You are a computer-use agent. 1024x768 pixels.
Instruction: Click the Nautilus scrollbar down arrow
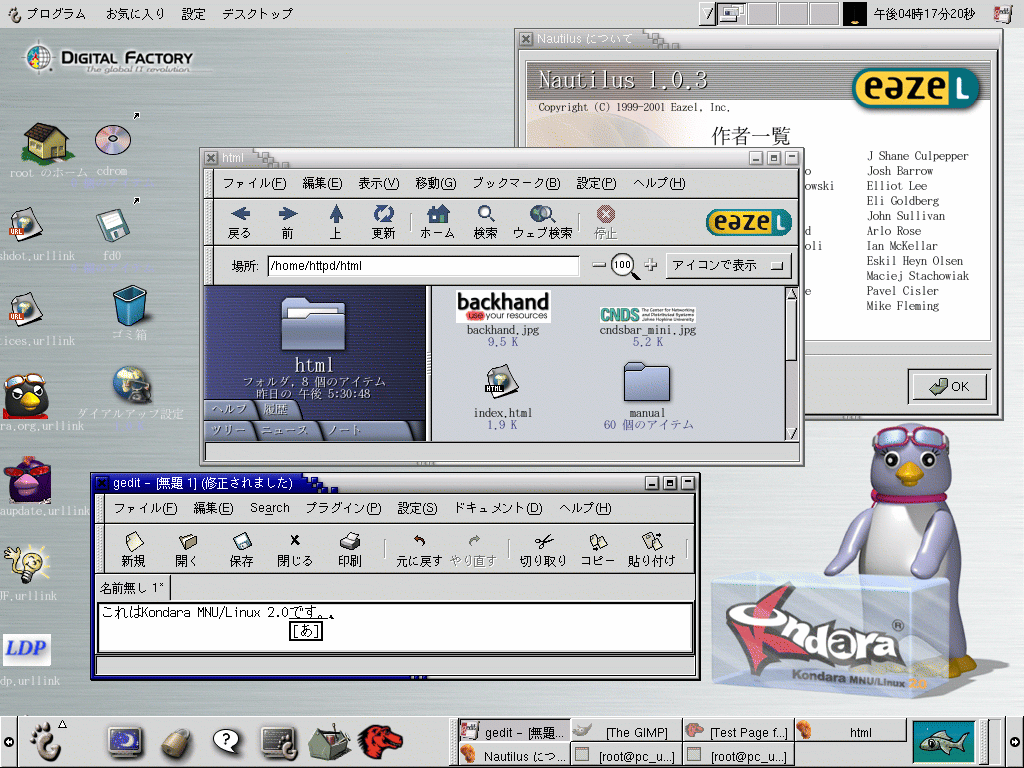click(x=792, y=433)
